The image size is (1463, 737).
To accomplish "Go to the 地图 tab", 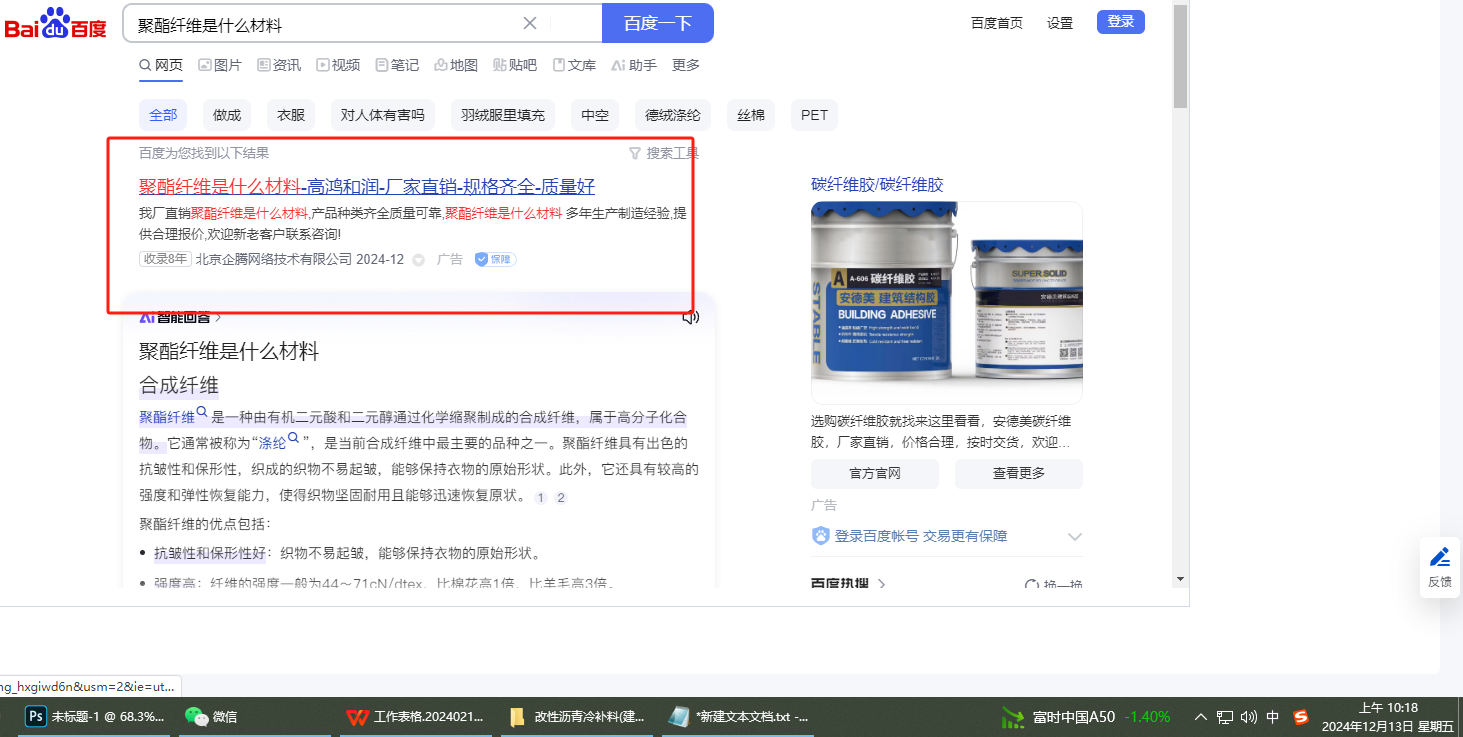I will click(x=456, y=65).
